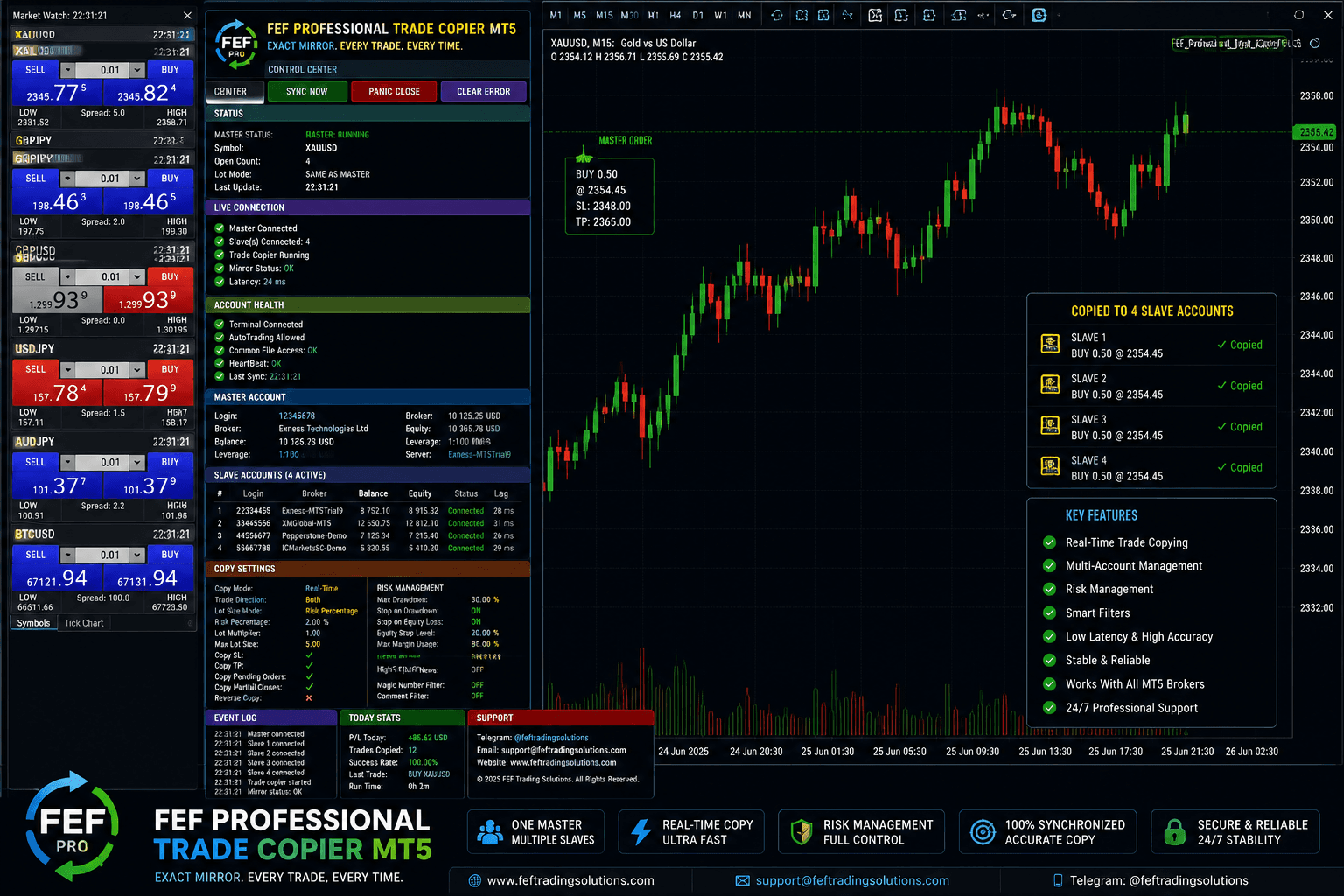
Task: Click the BTCUSD 0.01 lot size field
Action: 101,555
